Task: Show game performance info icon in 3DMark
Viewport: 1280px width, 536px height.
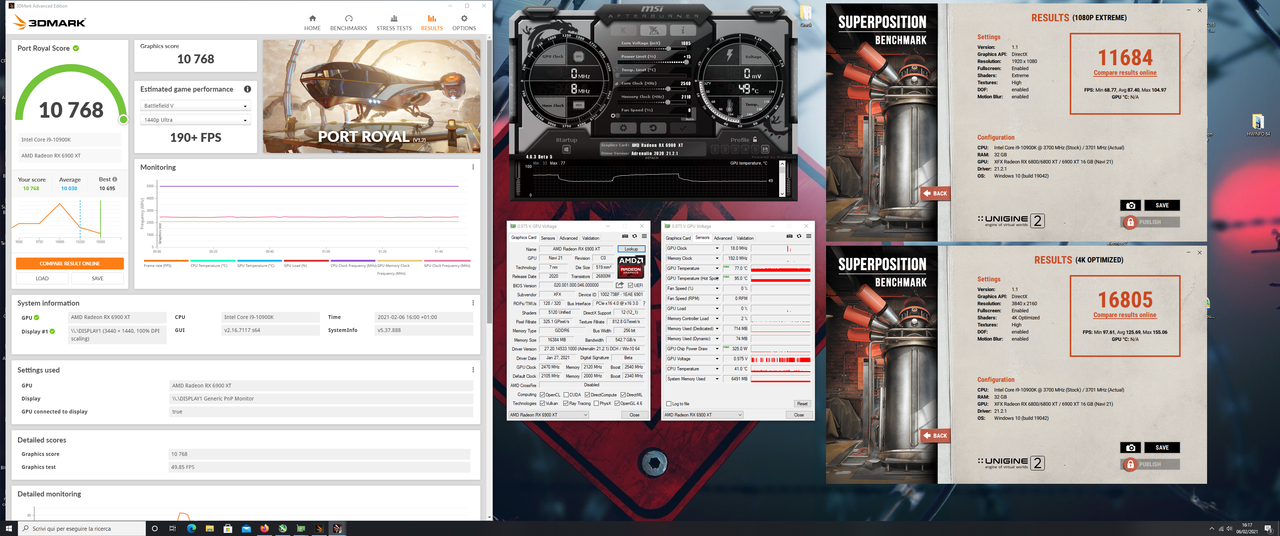Action: [247, 89]
